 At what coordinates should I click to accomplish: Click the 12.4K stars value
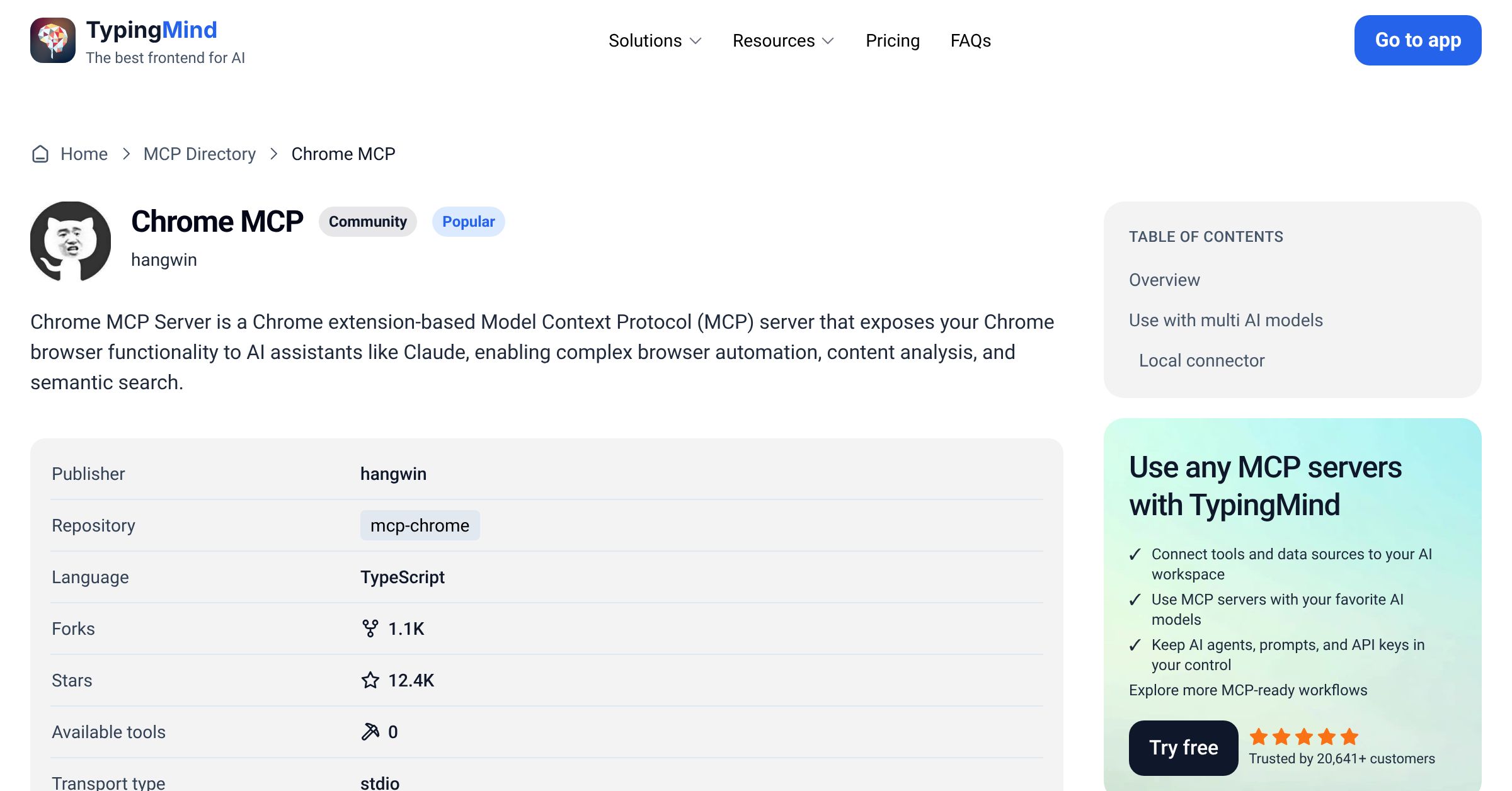411,680
